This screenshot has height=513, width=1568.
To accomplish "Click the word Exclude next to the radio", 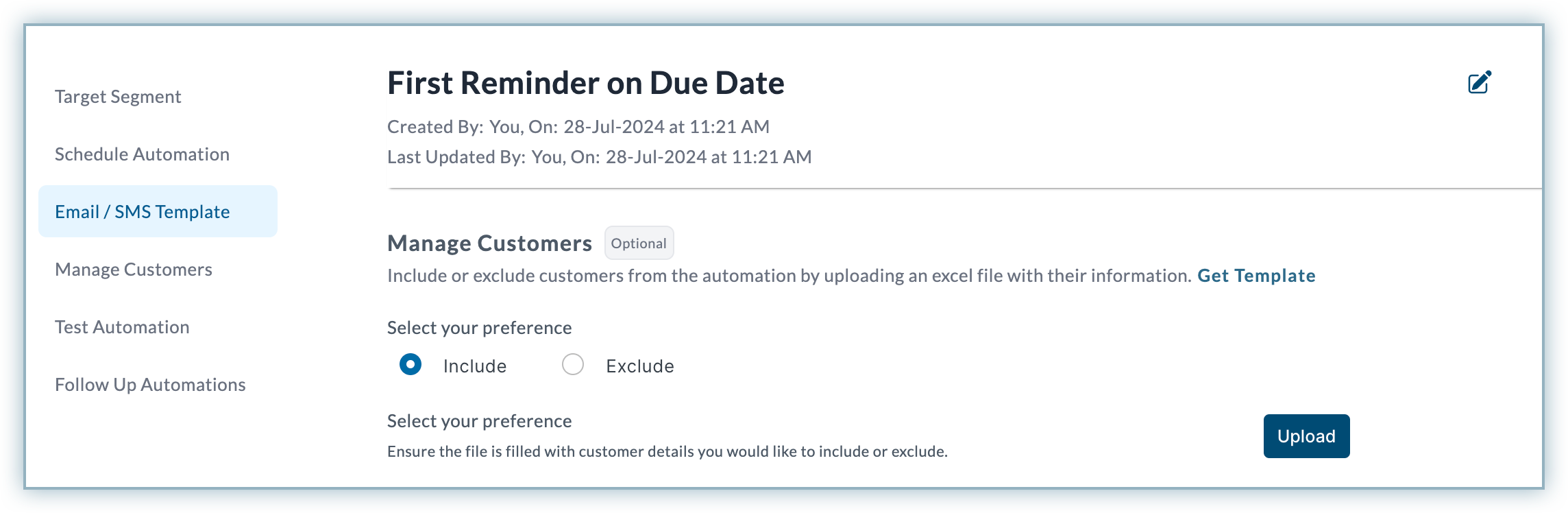I will coord(640,366).
